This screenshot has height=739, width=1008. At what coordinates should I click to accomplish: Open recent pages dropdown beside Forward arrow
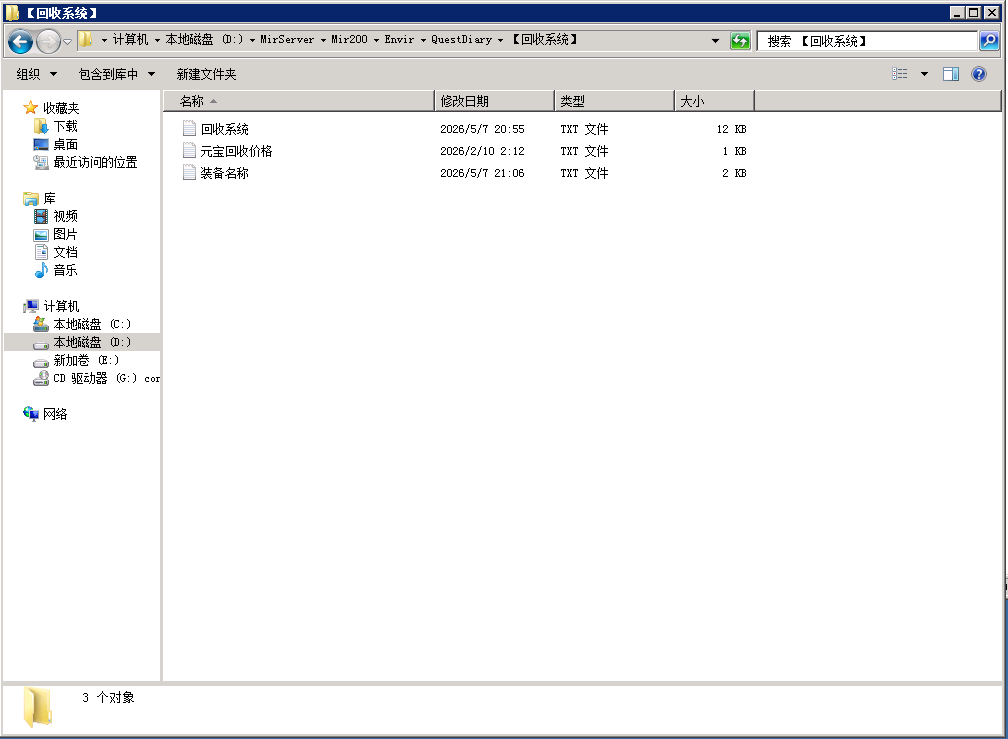[x=67, y=42]
